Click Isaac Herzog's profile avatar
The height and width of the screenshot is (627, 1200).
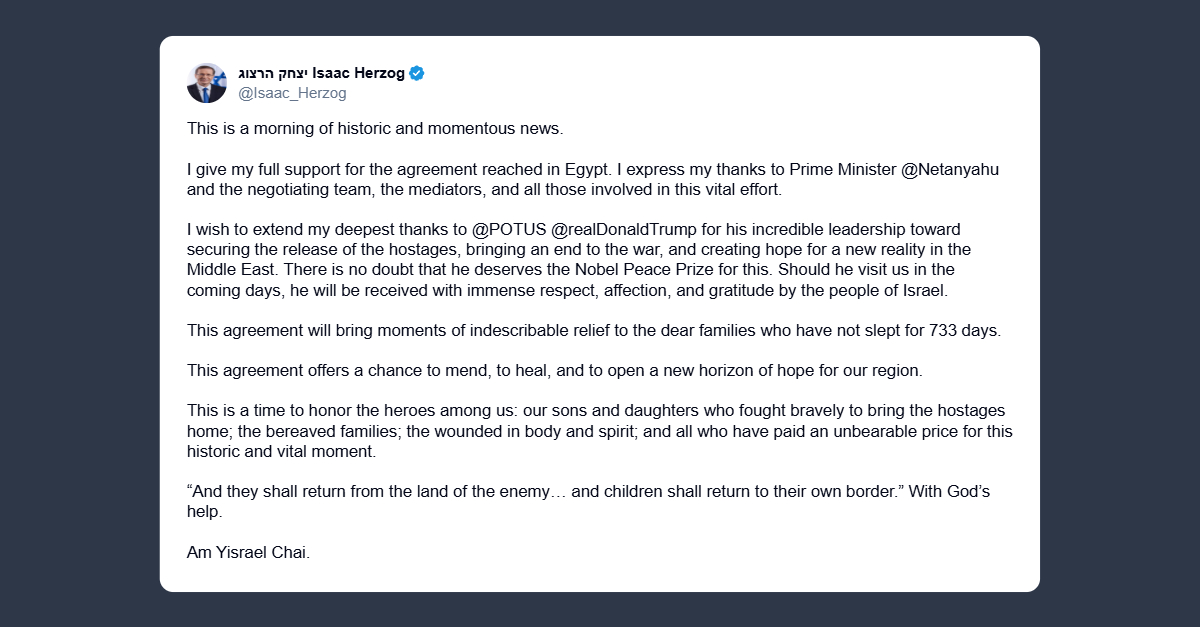click(x=207, y=83)
